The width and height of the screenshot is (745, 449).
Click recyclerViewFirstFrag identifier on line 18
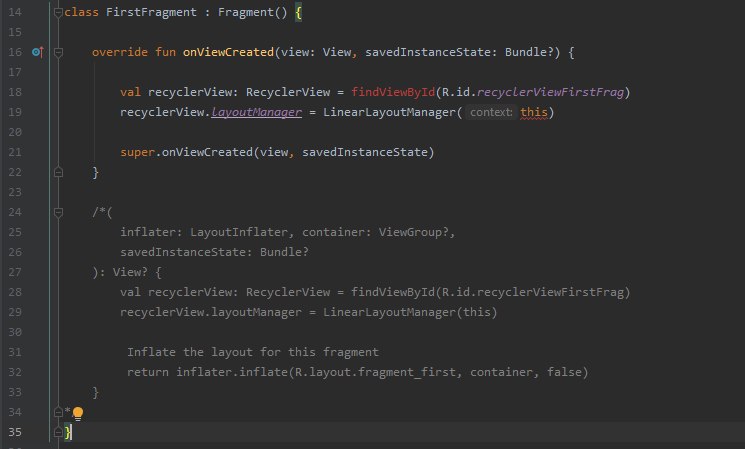click(550, 92)
